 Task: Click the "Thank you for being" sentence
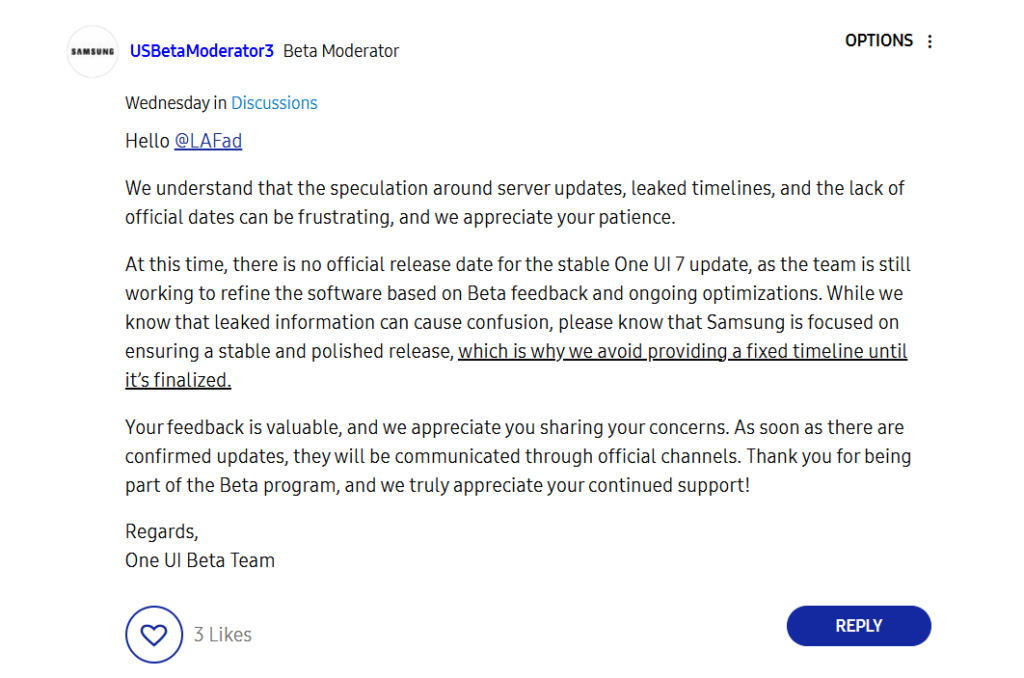click(x=829, y=456)
